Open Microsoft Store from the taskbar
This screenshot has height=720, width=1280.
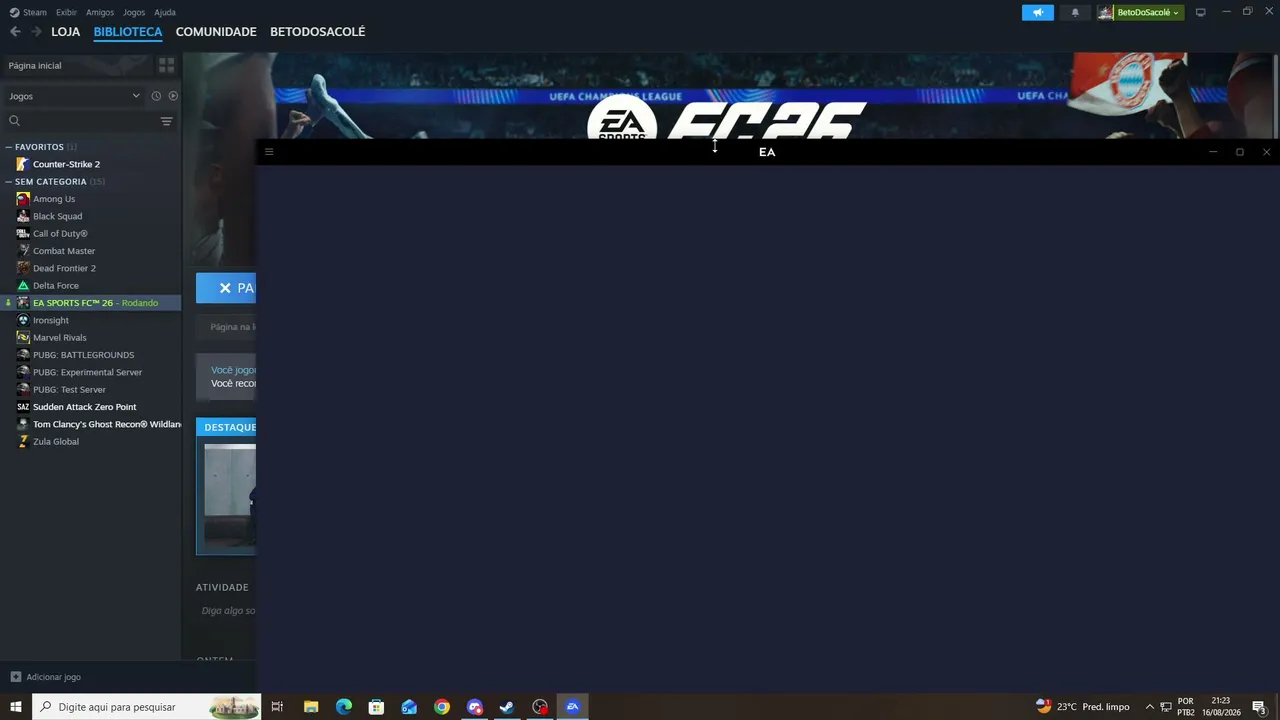tap(376, 707)
